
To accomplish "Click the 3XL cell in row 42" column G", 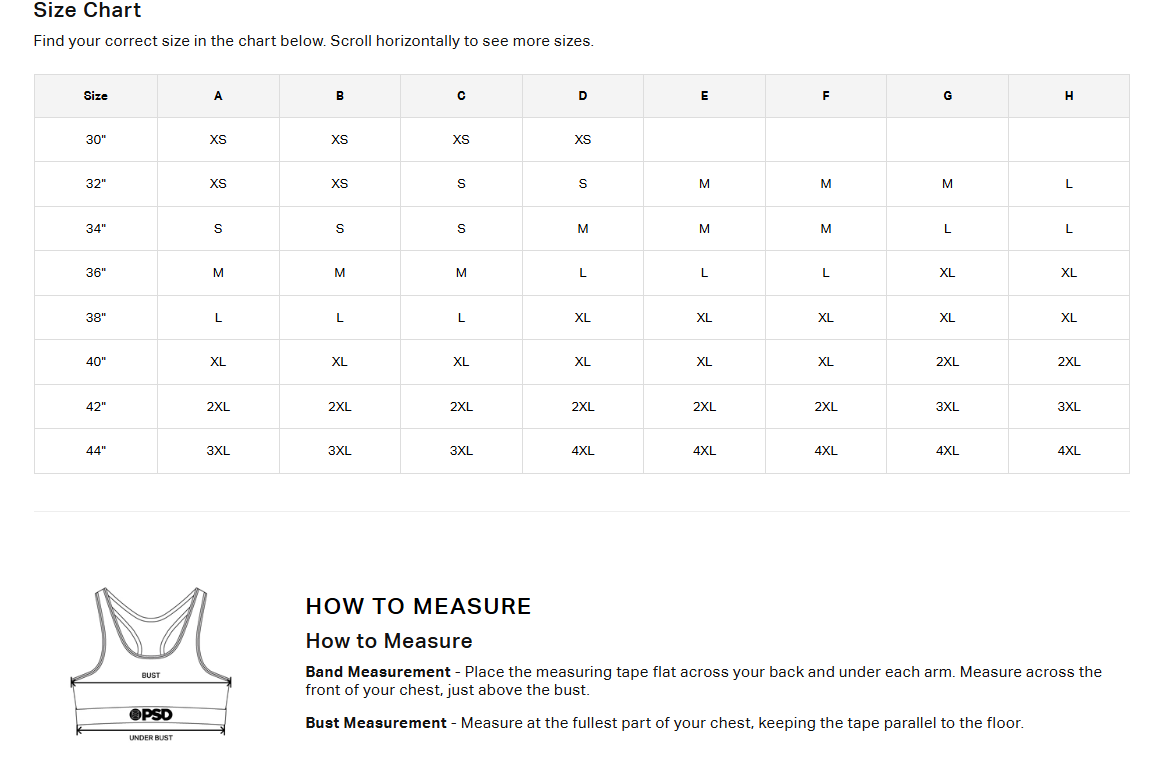I will click(947, 406).
